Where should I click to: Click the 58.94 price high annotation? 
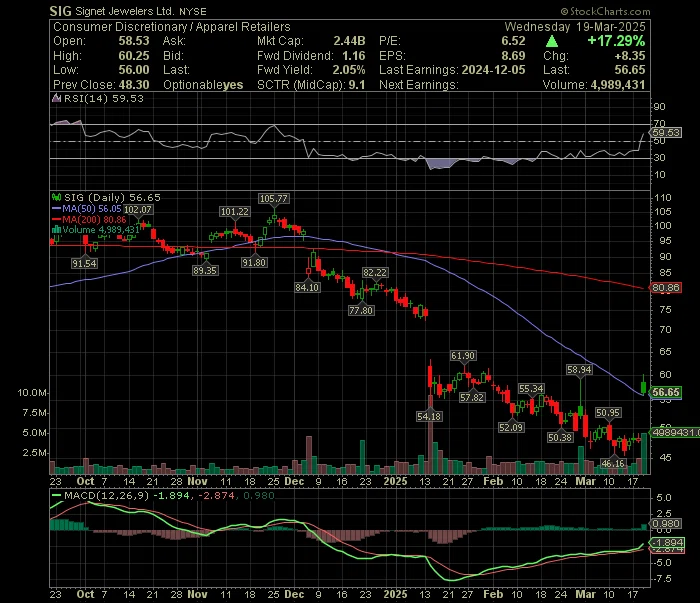579,370
